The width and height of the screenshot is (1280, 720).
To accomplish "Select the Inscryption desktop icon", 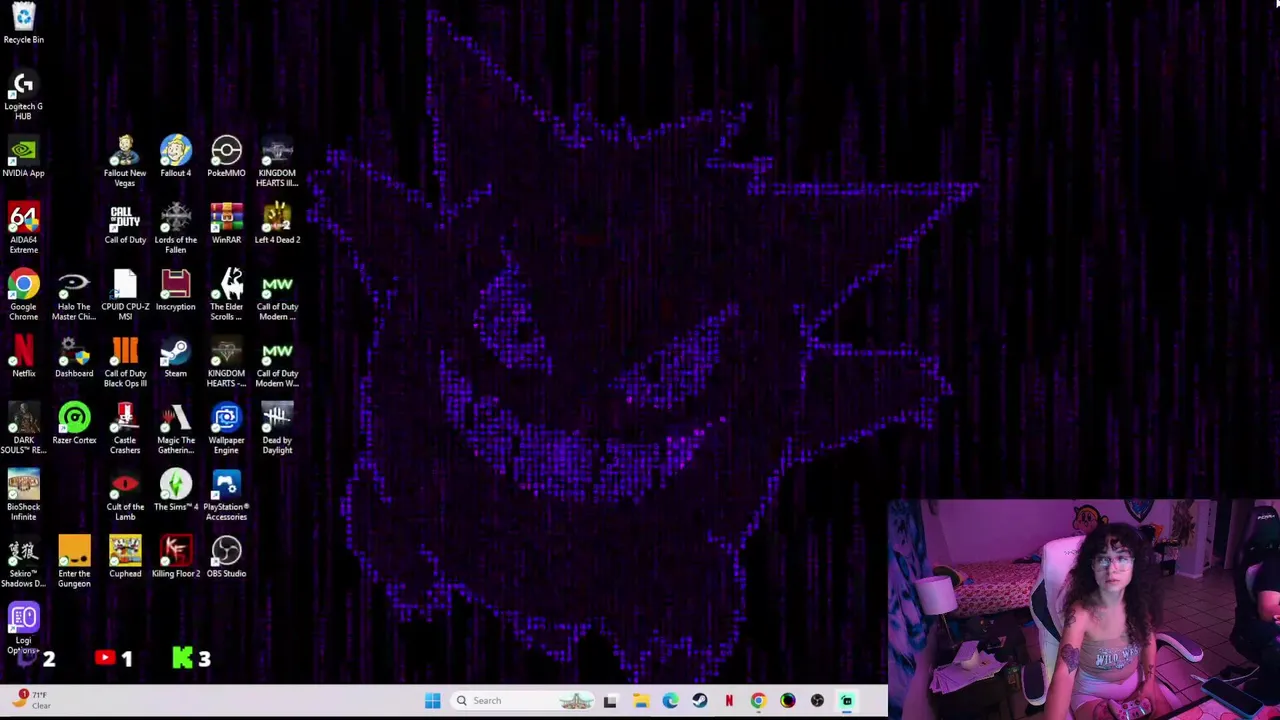I will (175, 292).
